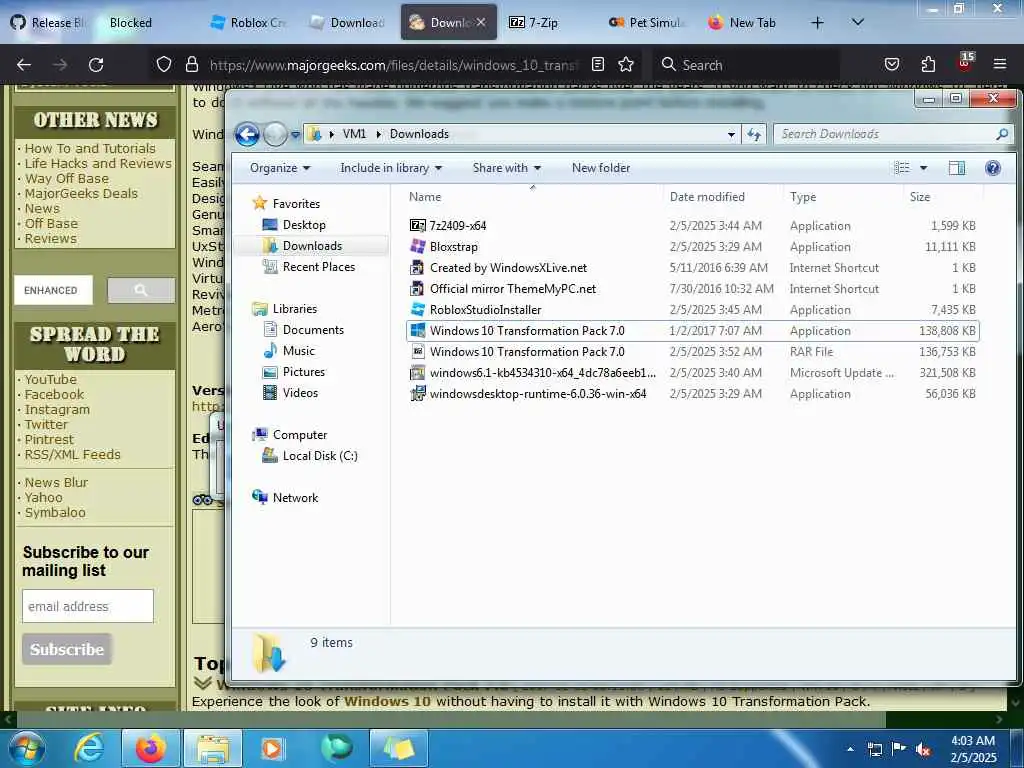Open the RSS/XML Feeds link
Viewport: 1024px width, 768px height.
click(x=72, y=455)
